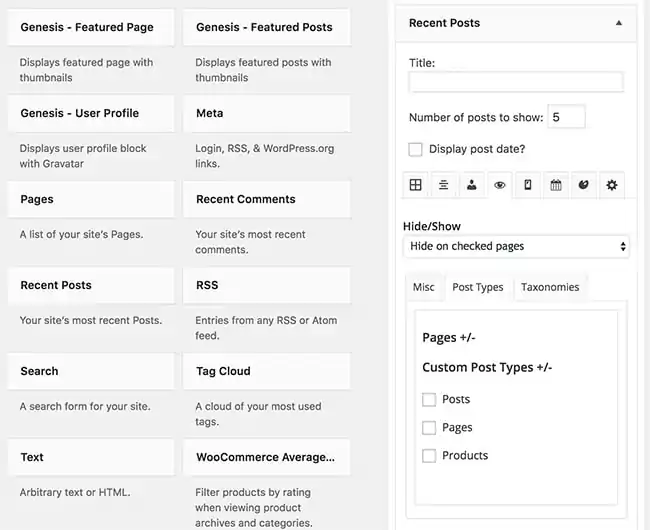Open the alignment tab icon
This screenshot has height=530, width=650.
443,184
